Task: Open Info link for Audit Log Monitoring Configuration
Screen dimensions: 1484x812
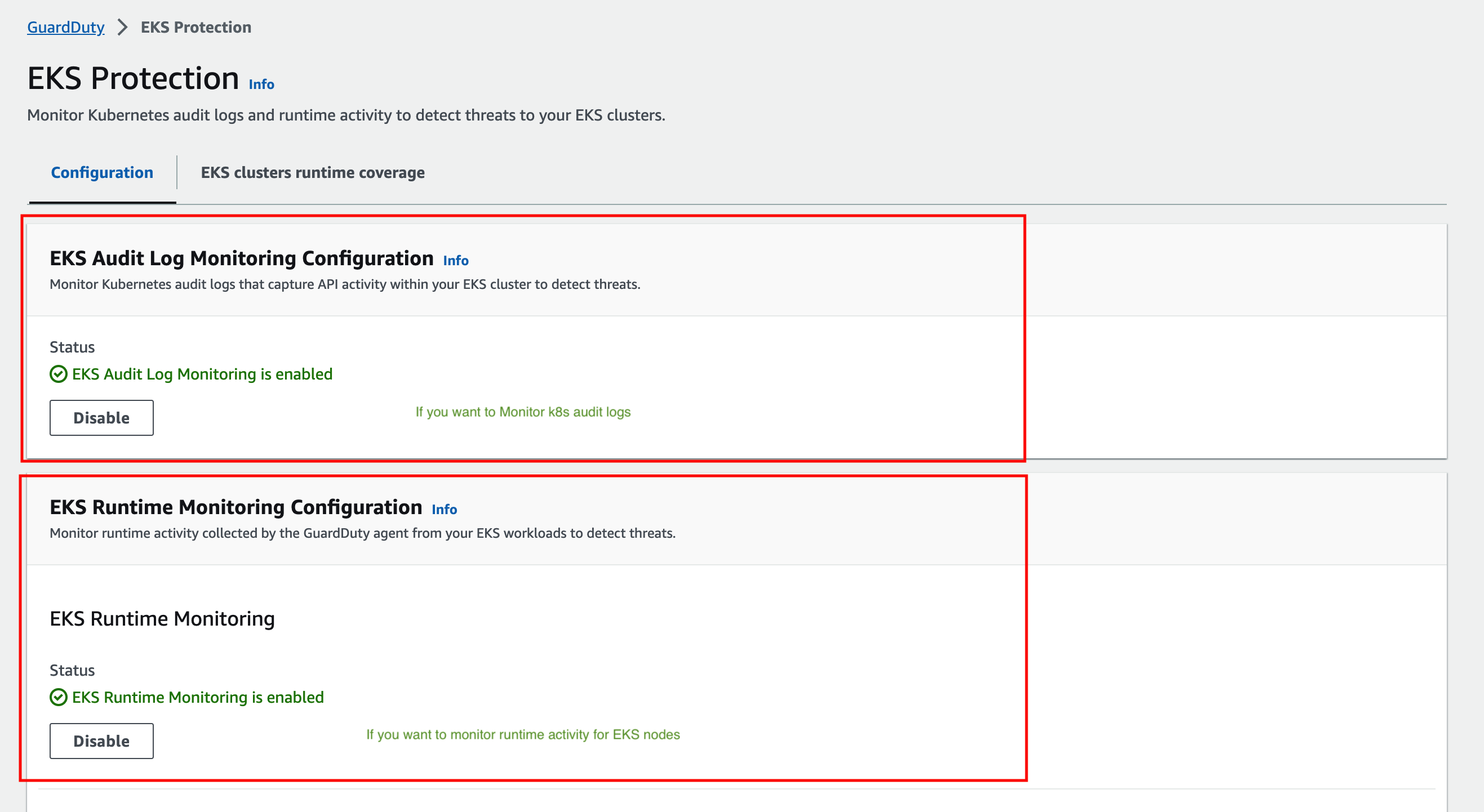Action: pyautogui.click(x=456, y=260)
